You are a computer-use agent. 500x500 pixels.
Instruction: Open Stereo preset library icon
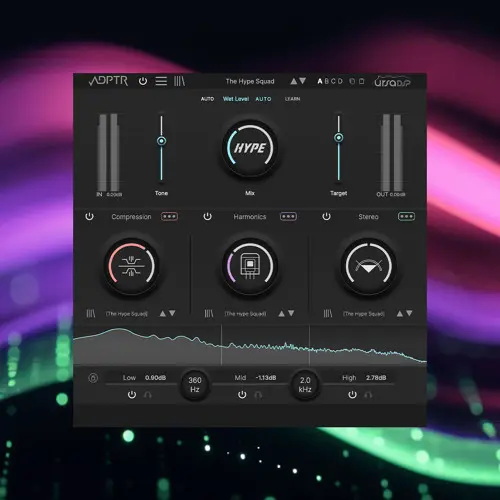click(x=328, y=314)
